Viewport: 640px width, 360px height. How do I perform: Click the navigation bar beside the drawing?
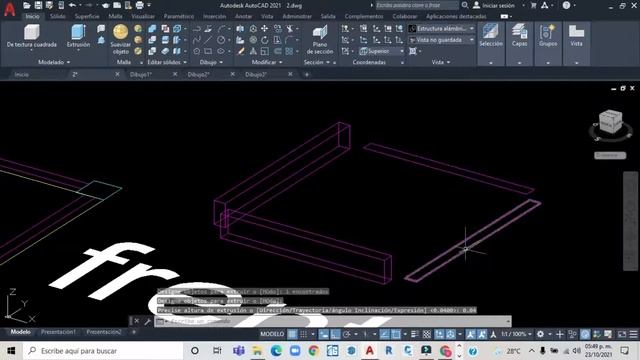(630, 220)
